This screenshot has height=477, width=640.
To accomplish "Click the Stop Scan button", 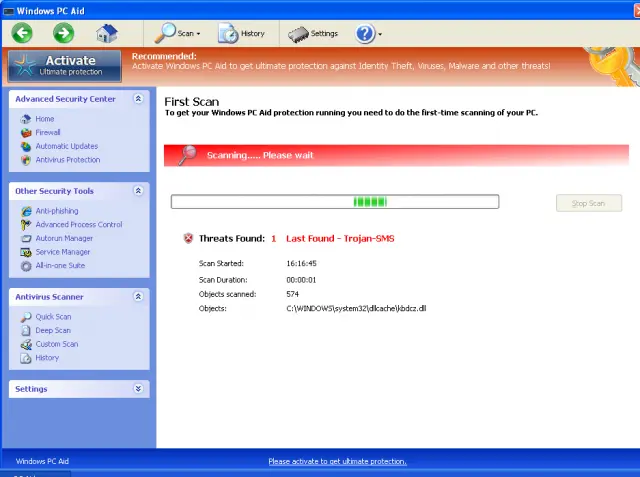I will 589,203.
